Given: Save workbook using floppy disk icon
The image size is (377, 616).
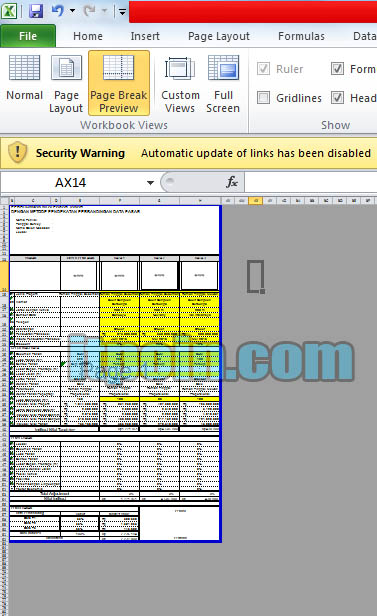Looking at the screenshot, I should 36,11.
